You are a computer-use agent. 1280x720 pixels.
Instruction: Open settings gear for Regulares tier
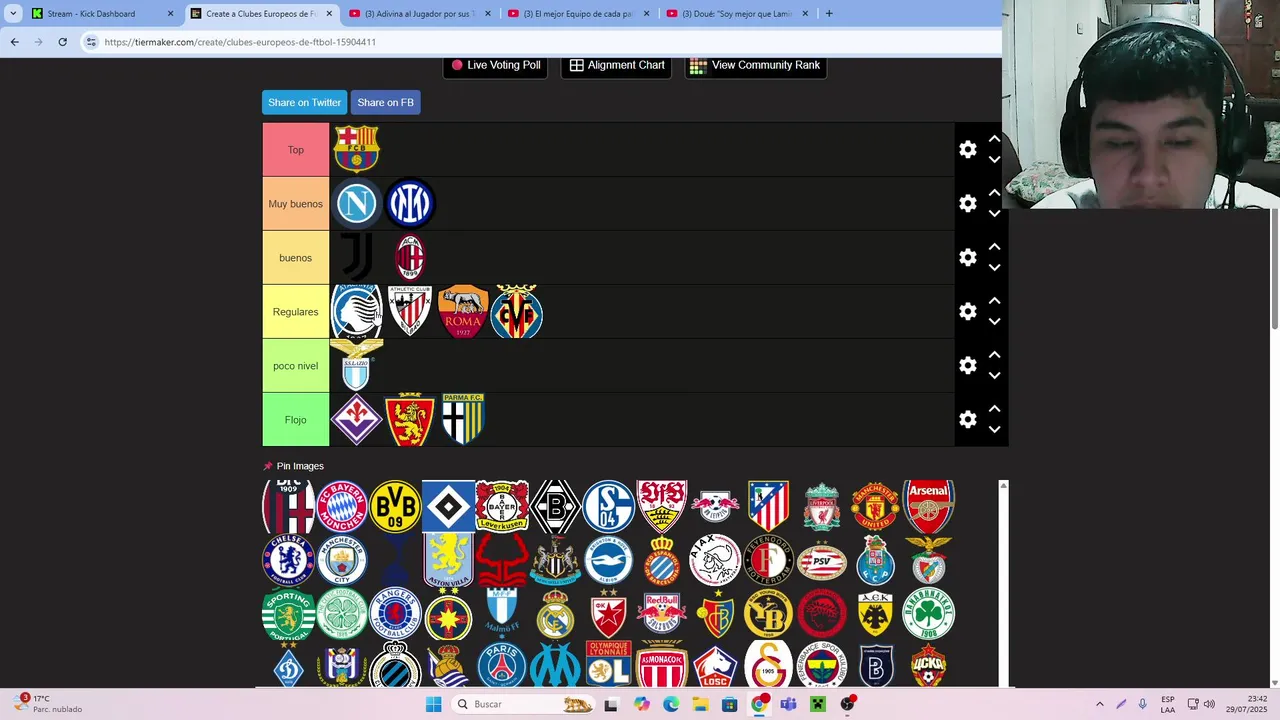[967, 311]
